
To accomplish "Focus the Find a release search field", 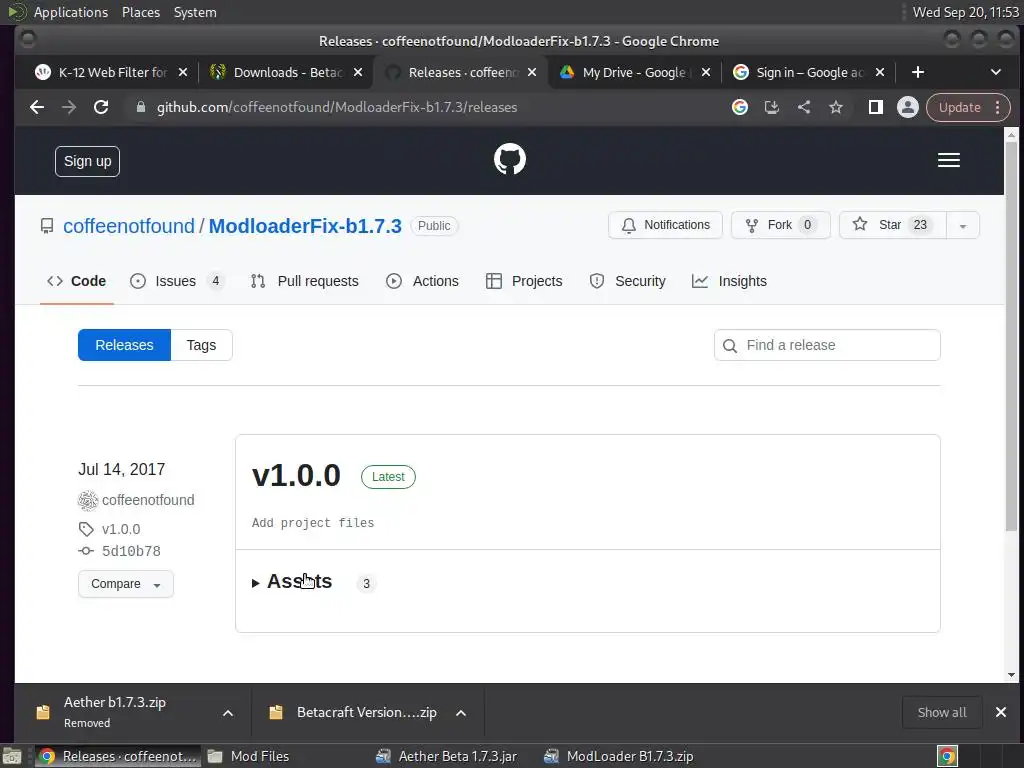I will [827, 345].
